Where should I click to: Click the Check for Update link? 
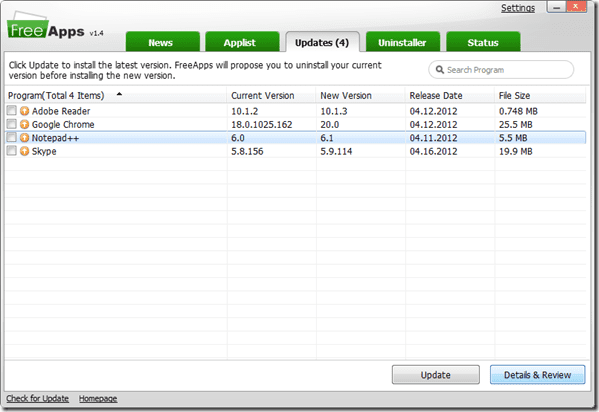37,399
